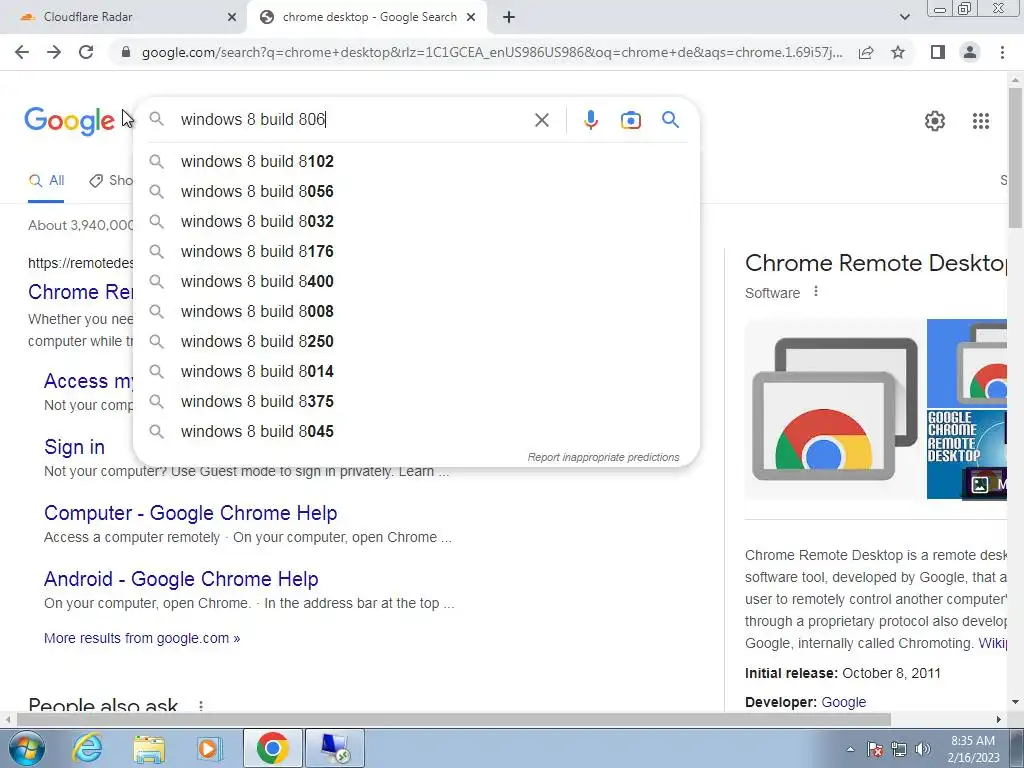Open Sign in sitelink
Image resolution: width=1024 pixels, height=768 pixels.
click(x=74, y=447)
